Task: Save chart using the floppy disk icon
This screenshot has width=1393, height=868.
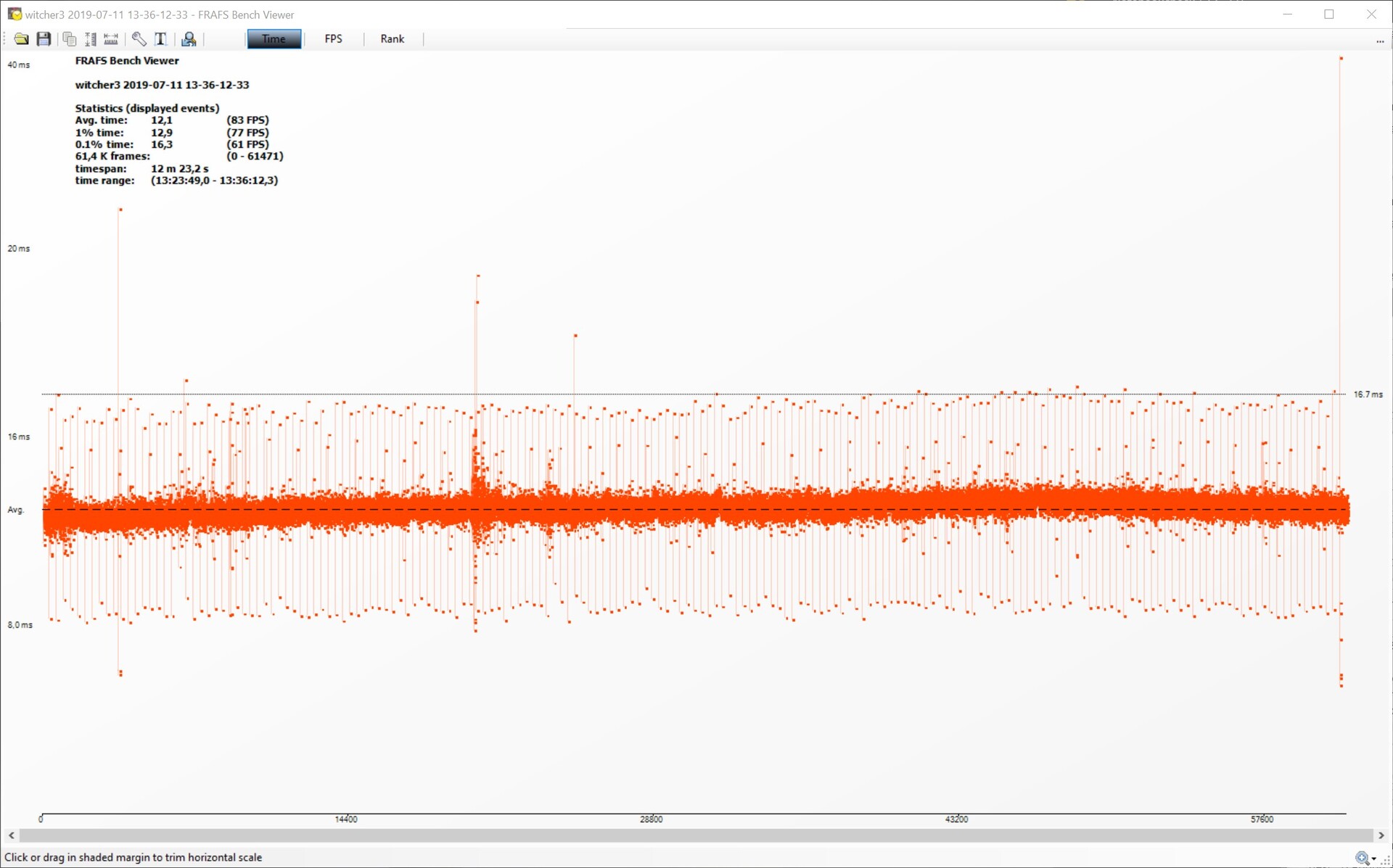Action: click(44, 39)
